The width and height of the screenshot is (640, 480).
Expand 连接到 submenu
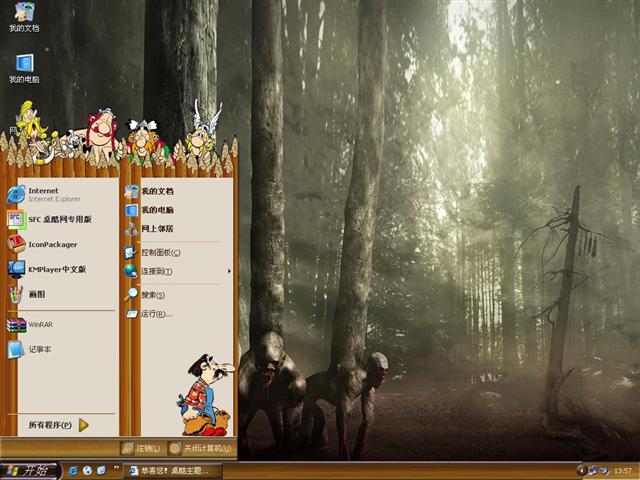tap(160, 271)
